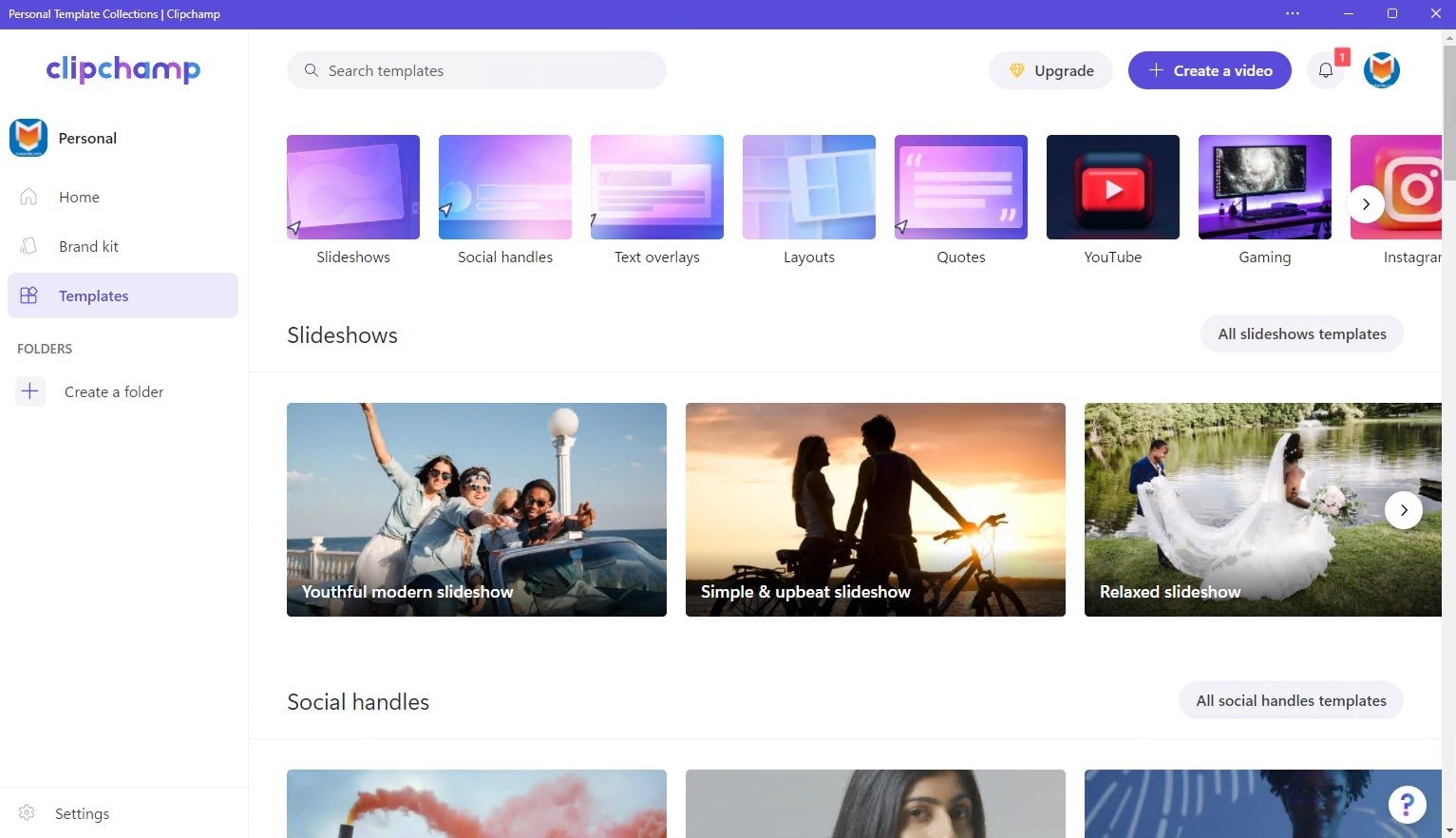Open the Layouts category thumbnail

point(809,187)
